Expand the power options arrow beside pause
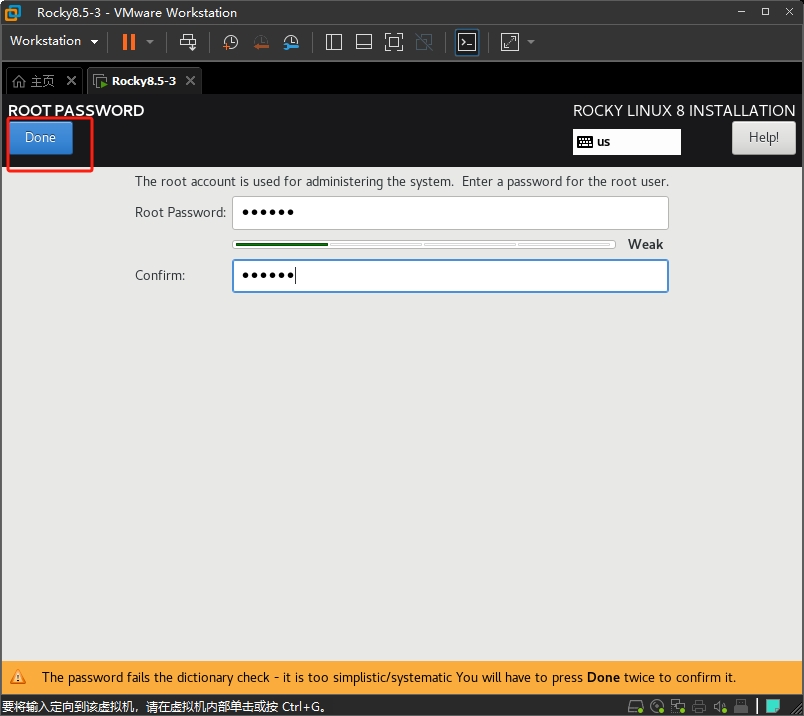804x716 pixels. 150,42
